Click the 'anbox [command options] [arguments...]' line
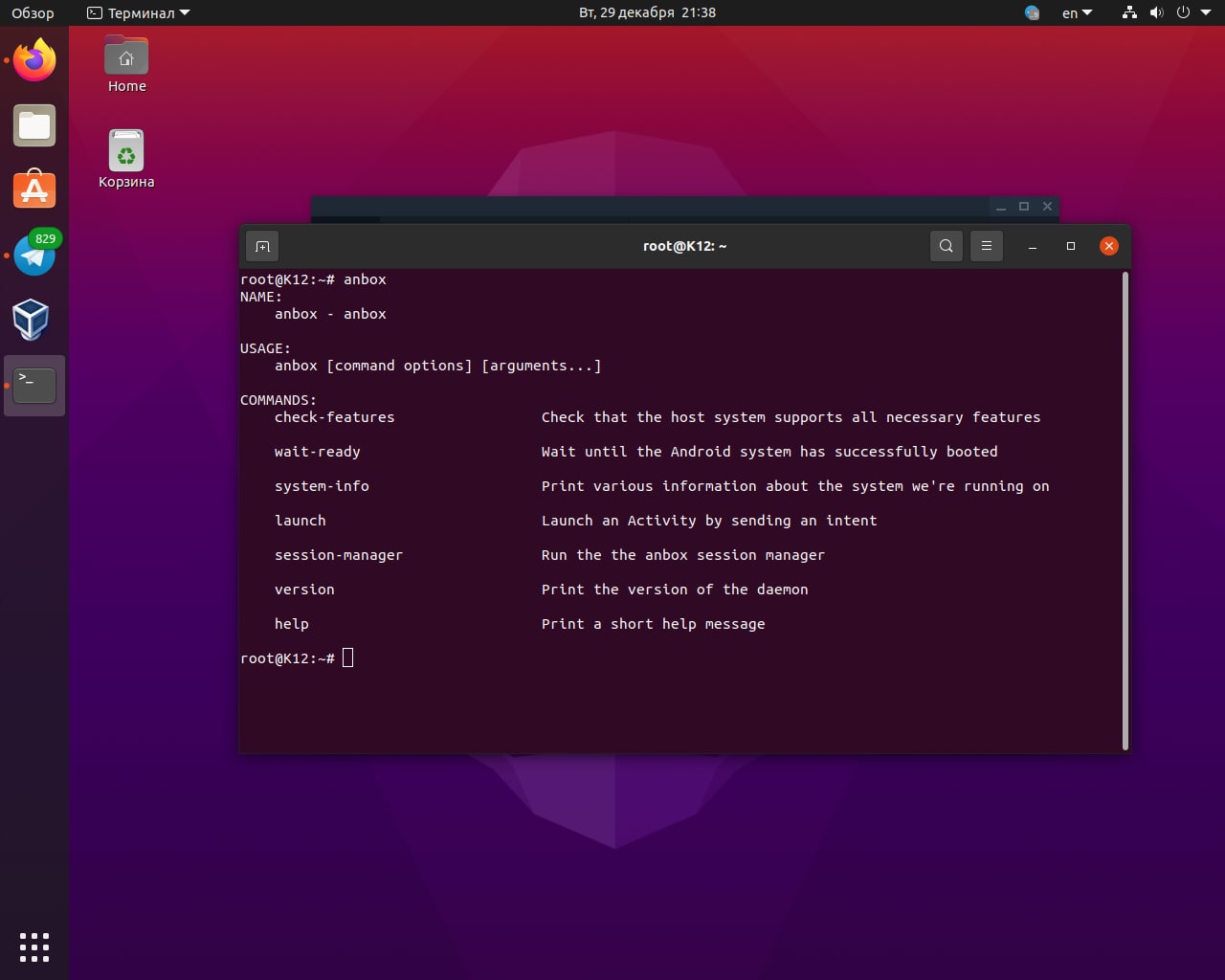 (x=438, y=366)
